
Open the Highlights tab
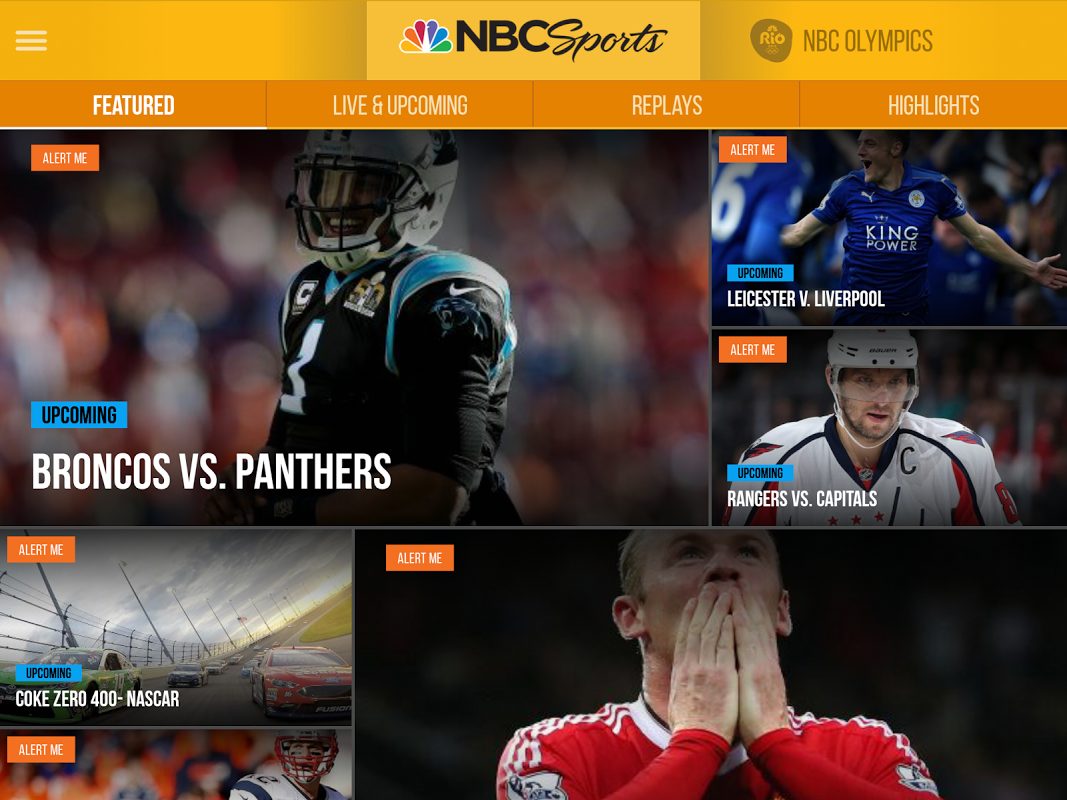tap(934, 105)
